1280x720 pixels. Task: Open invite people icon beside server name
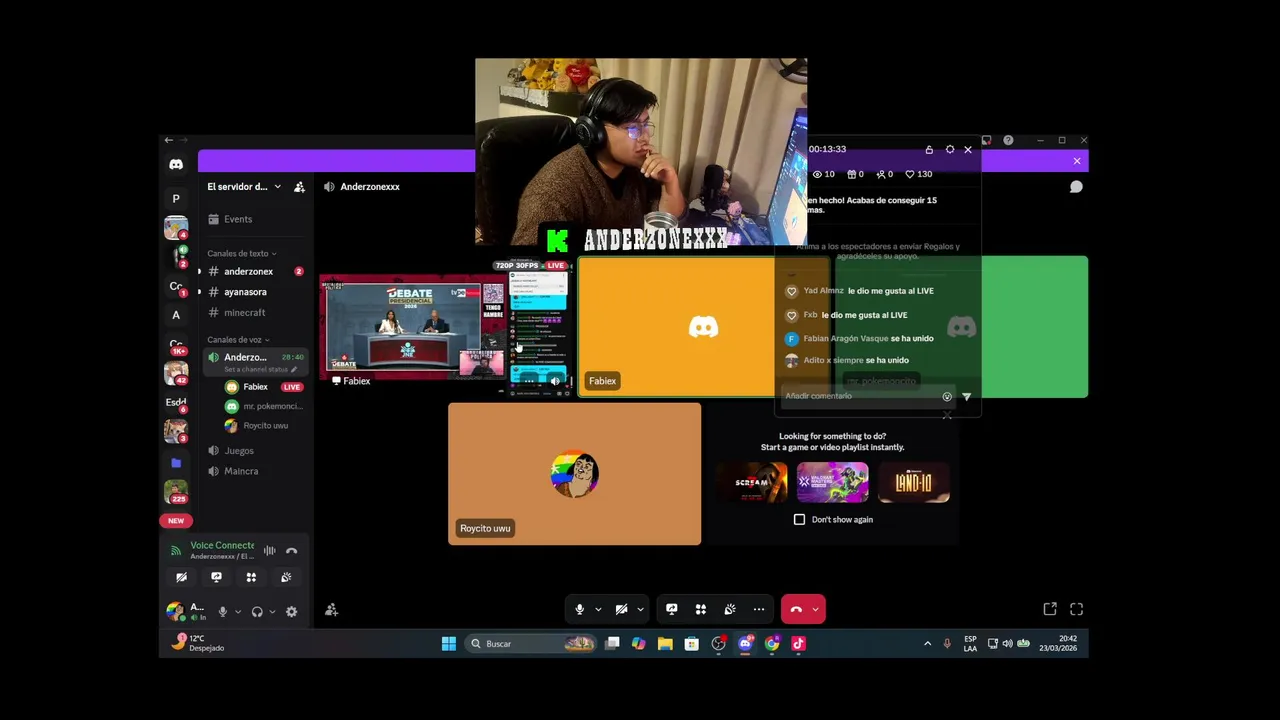tap(299, 187)
